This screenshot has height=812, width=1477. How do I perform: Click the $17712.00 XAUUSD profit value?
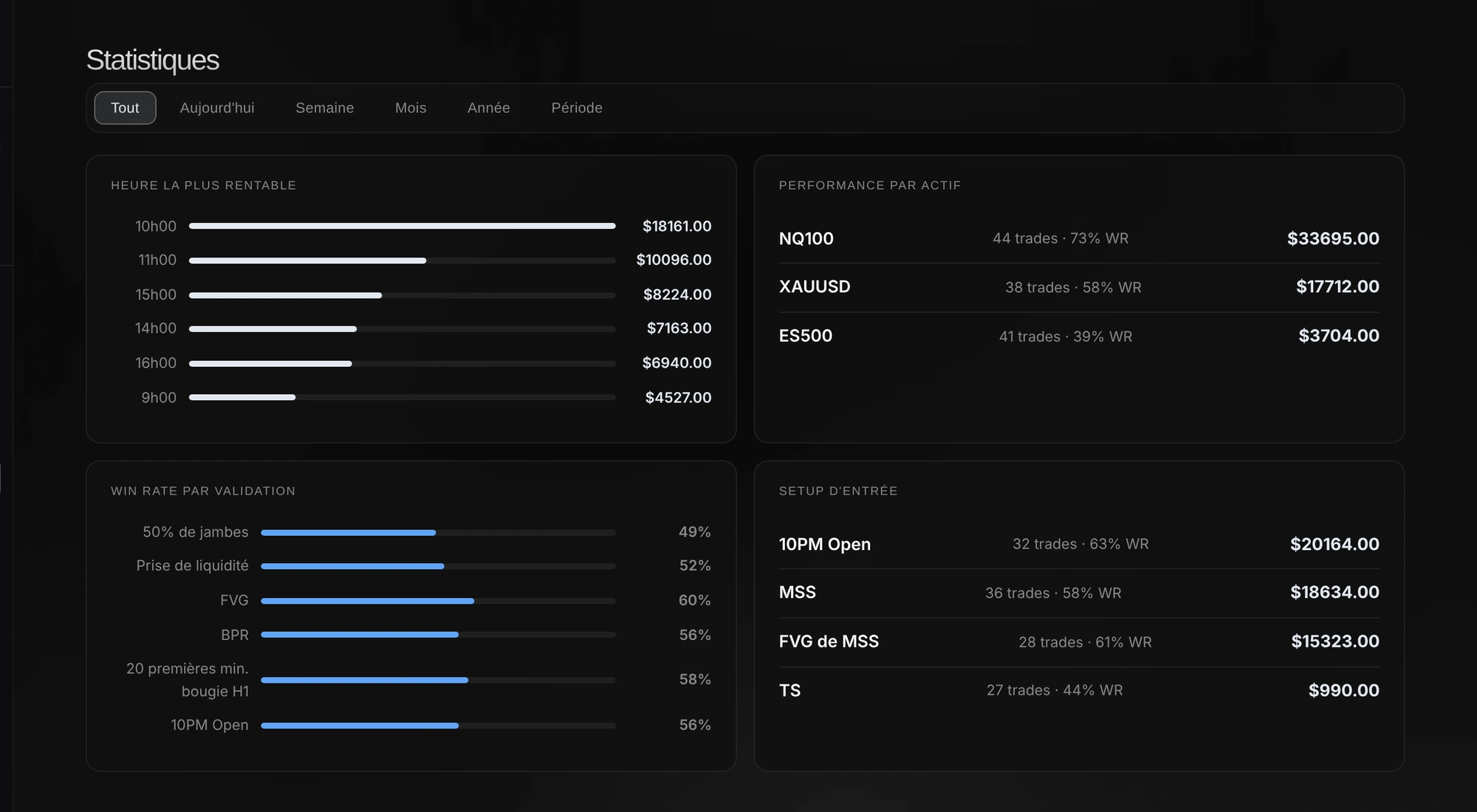pos(1337,286)
